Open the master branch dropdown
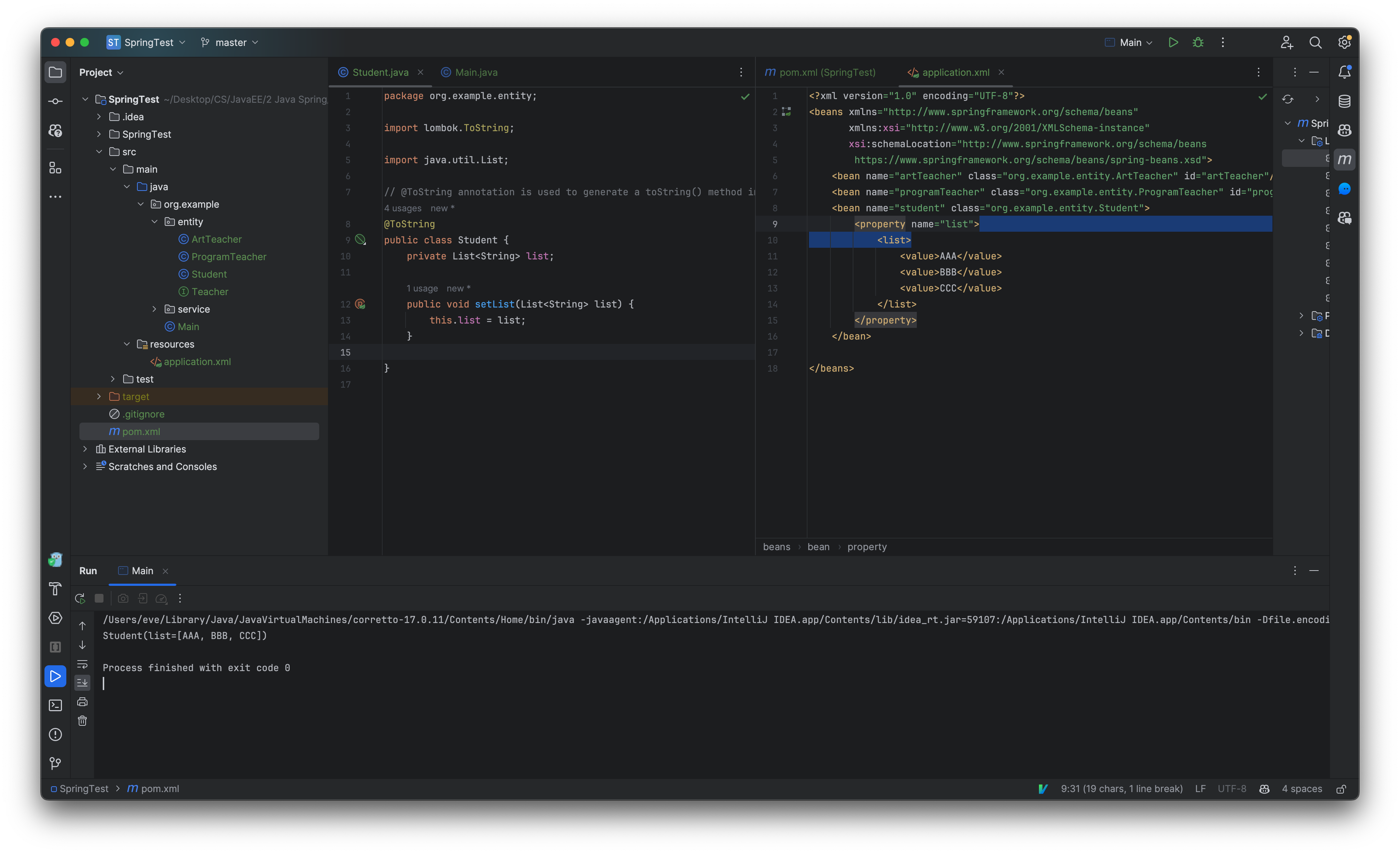Viewport: 1400px width, 854px height. (x=230, y=43)
